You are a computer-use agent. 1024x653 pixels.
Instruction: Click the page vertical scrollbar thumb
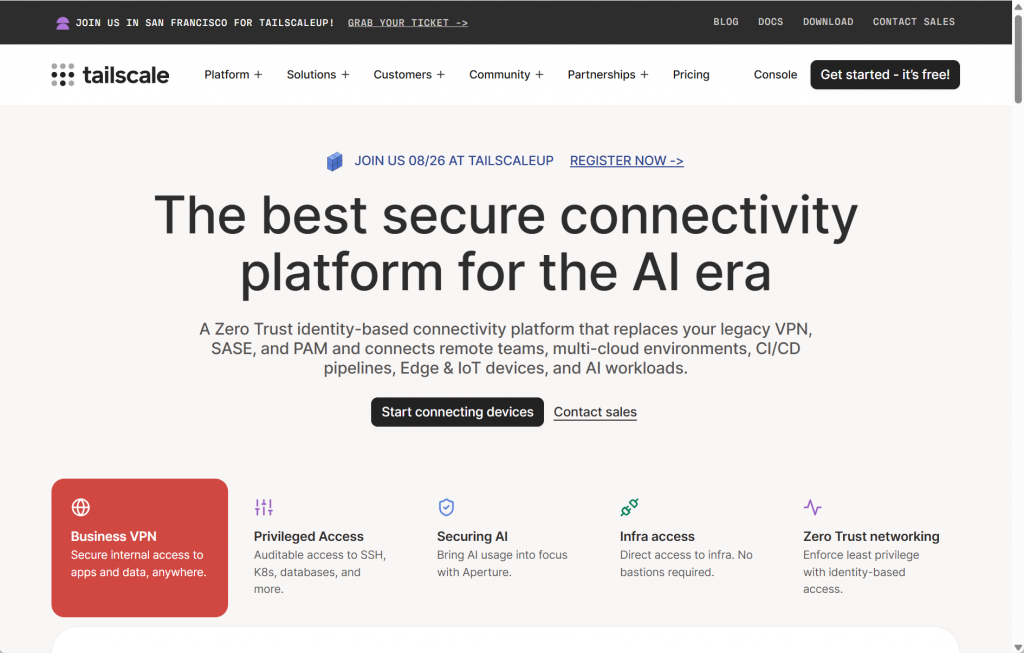tap(1017, 59)
